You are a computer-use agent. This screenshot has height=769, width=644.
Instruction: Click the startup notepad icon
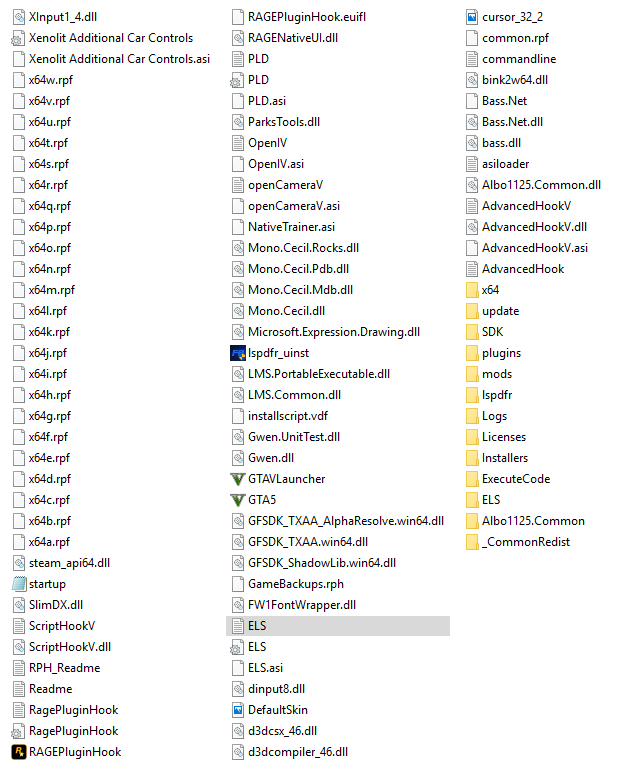pos(19,584)
